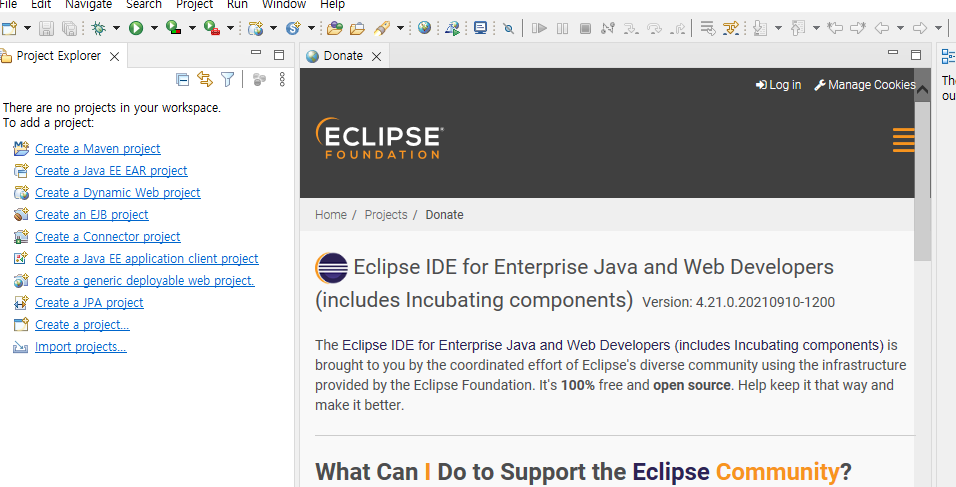This screenshot has height=487, width=956.
Task: Click Manage Cookies link
Action: coord(865,85)
